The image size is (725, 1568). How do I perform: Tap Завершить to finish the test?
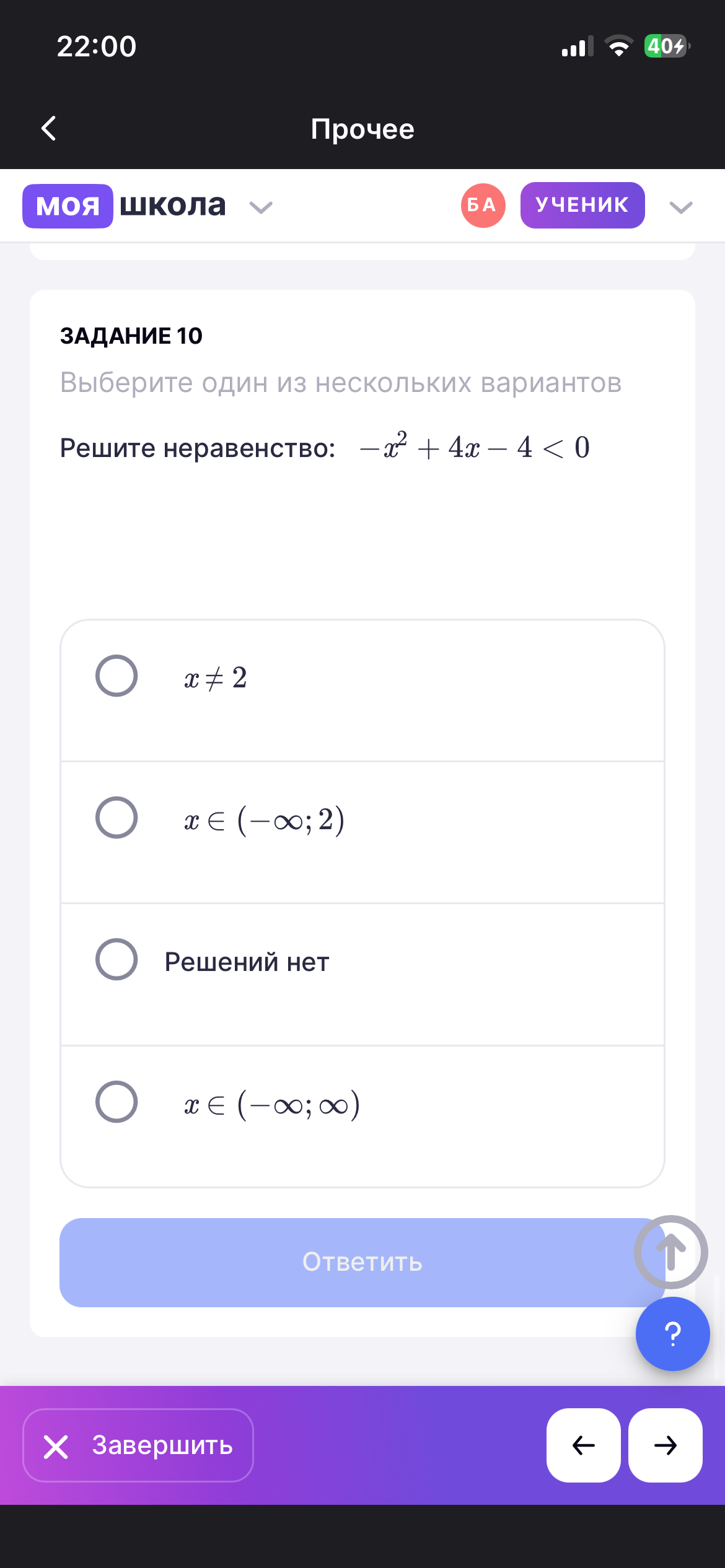tap(137, 1447)
